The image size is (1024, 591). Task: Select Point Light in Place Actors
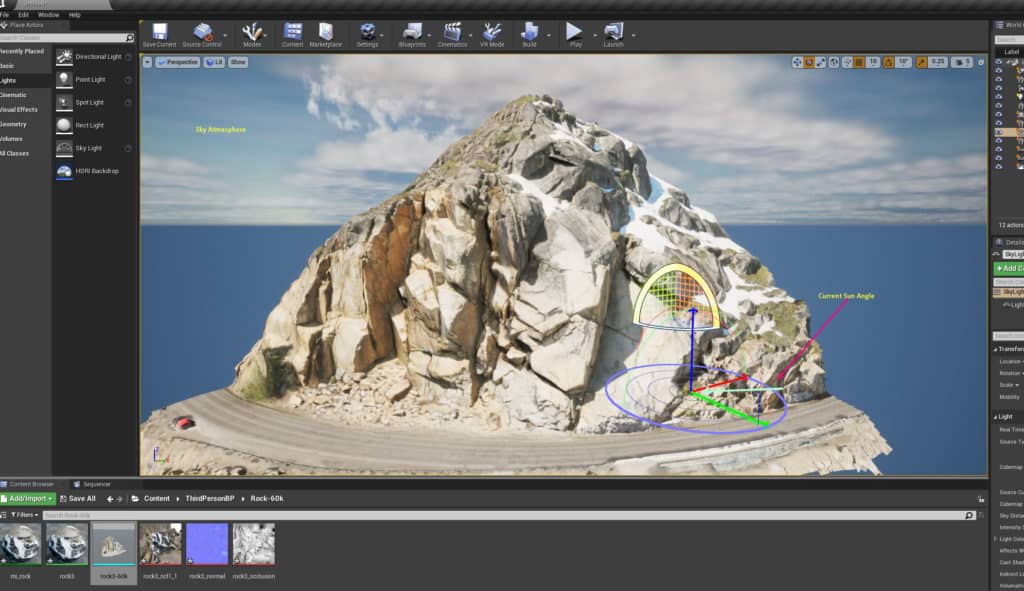pos(94,80)
